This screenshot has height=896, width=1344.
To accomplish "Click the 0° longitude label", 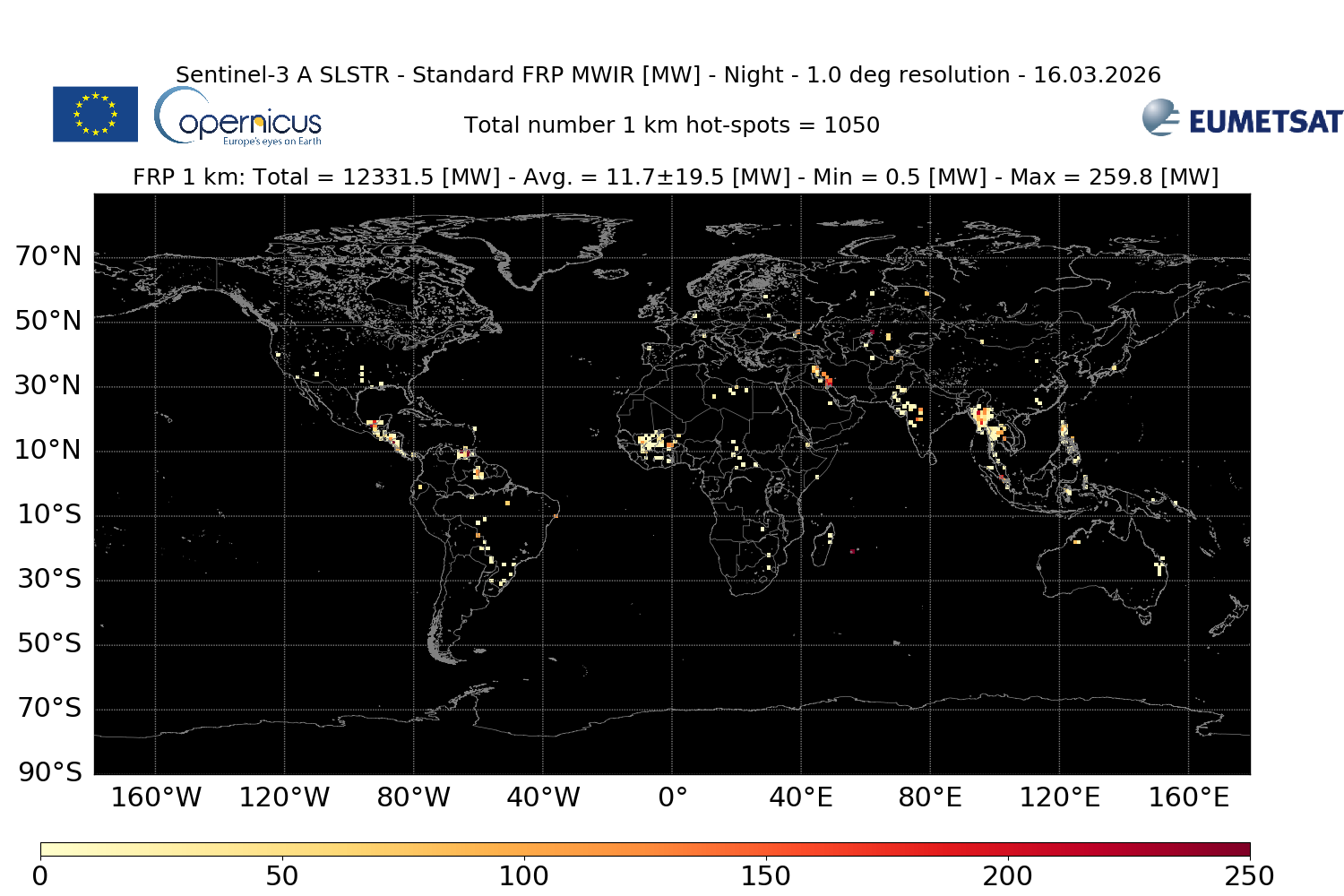I will [x=673, y=796].
